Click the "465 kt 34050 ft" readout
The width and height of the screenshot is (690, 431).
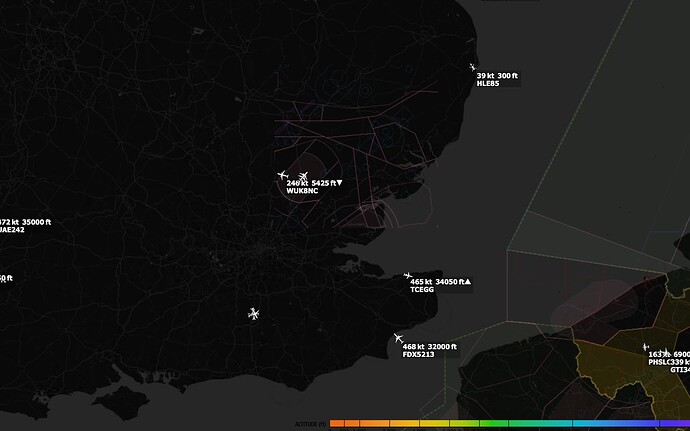tap(440, 282)
